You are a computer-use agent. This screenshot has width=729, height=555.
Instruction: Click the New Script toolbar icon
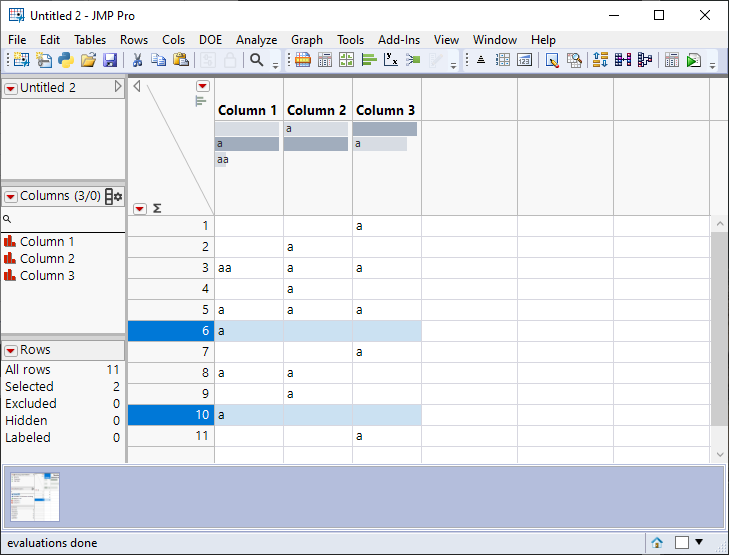click(x=44, y=60)
